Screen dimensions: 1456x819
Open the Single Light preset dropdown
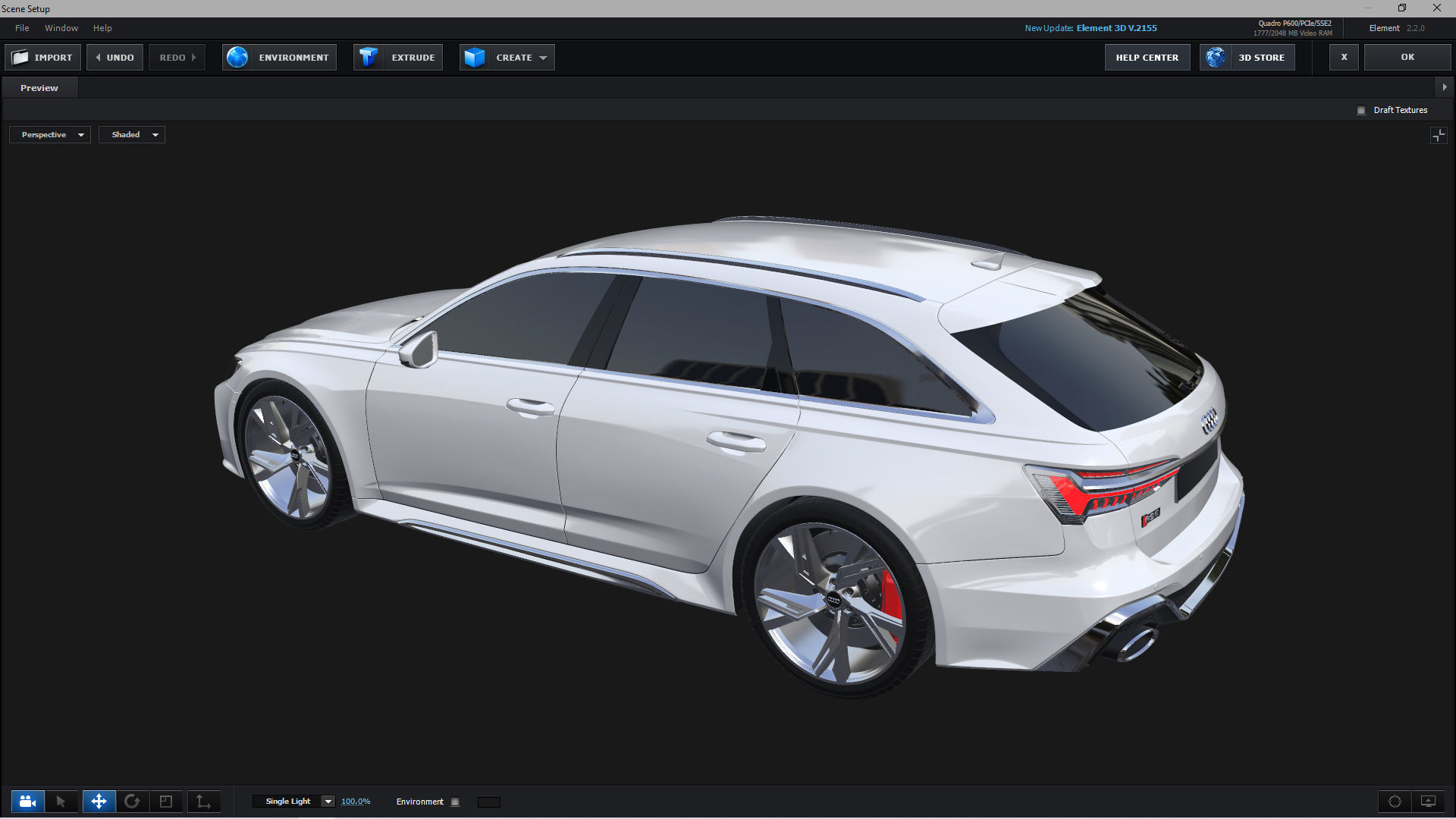(x=294, y=802)
